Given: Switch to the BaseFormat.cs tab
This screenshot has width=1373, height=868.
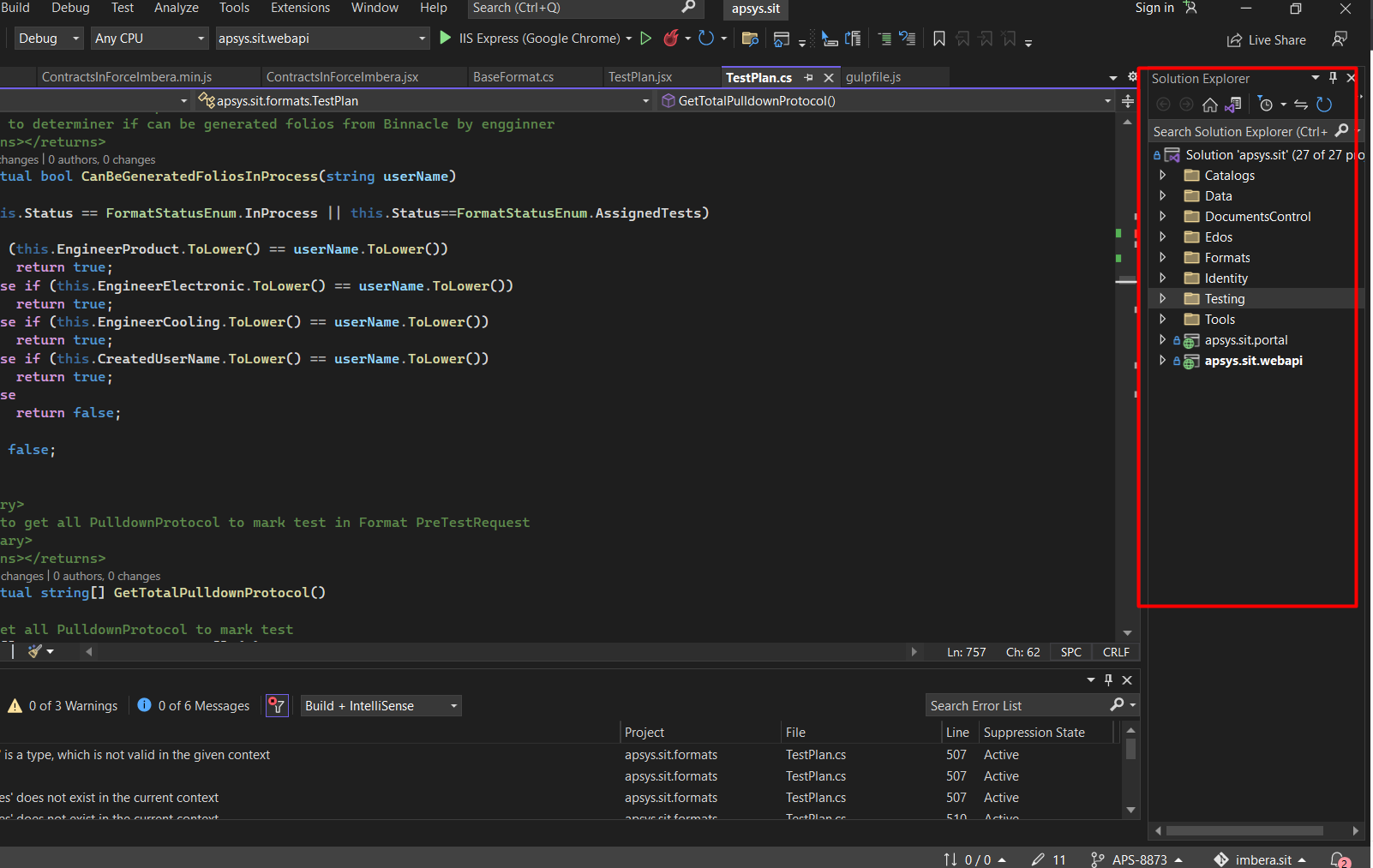Looking at the screenshot, I should pos(513,77).
